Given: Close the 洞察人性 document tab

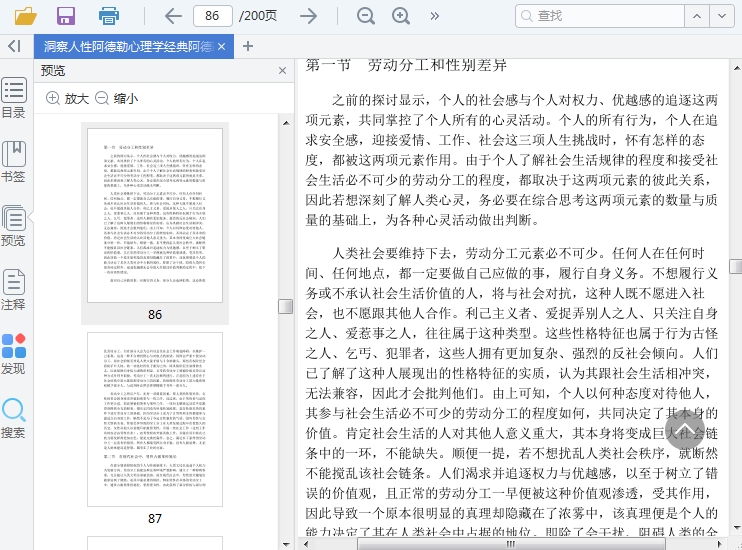Looking at the screenshot, I should click(x=222, y=47).
